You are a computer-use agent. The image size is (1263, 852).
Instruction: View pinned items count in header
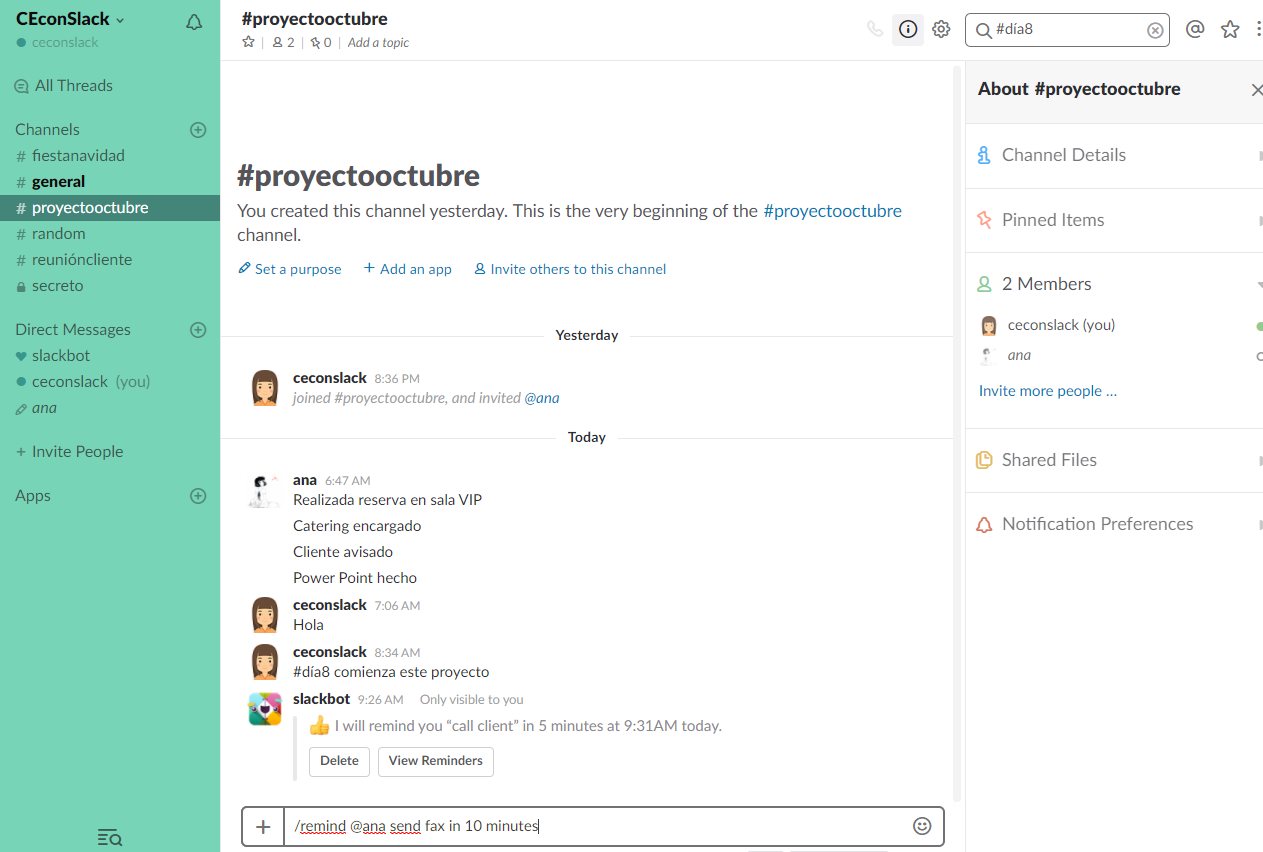point(320,42)
